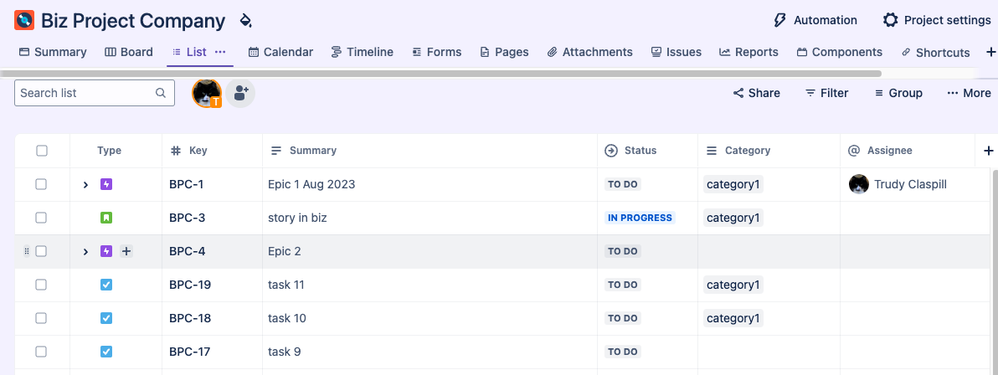Open the Reports tab
998x375 pixels.
748,52
